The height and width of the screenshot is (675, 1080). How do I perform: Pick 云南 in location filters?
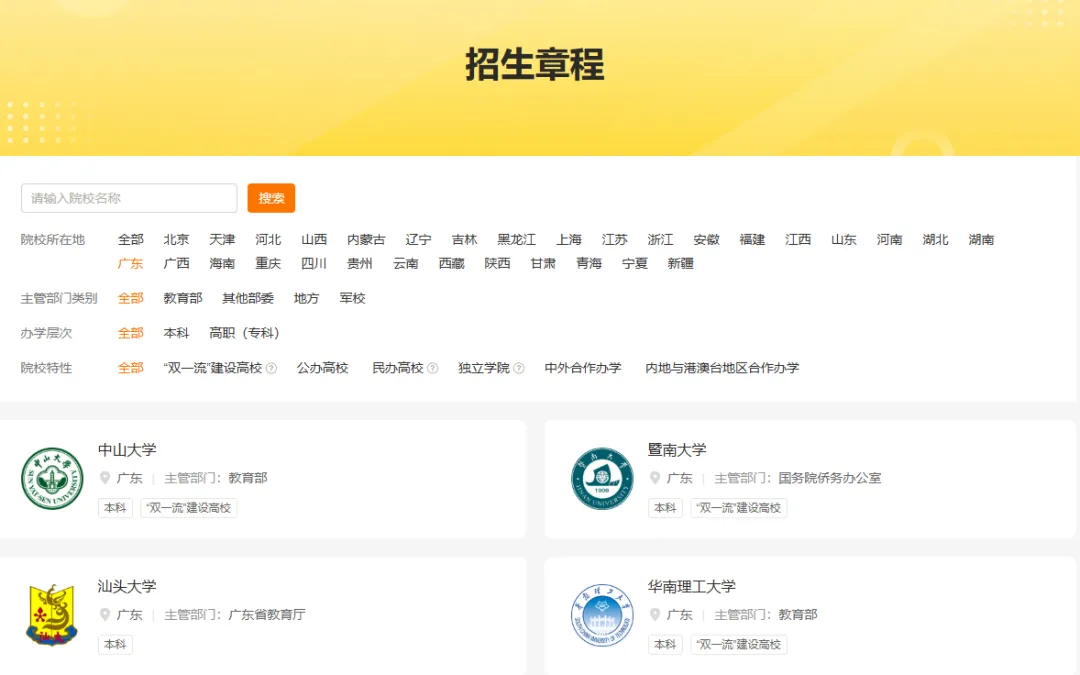406,264
